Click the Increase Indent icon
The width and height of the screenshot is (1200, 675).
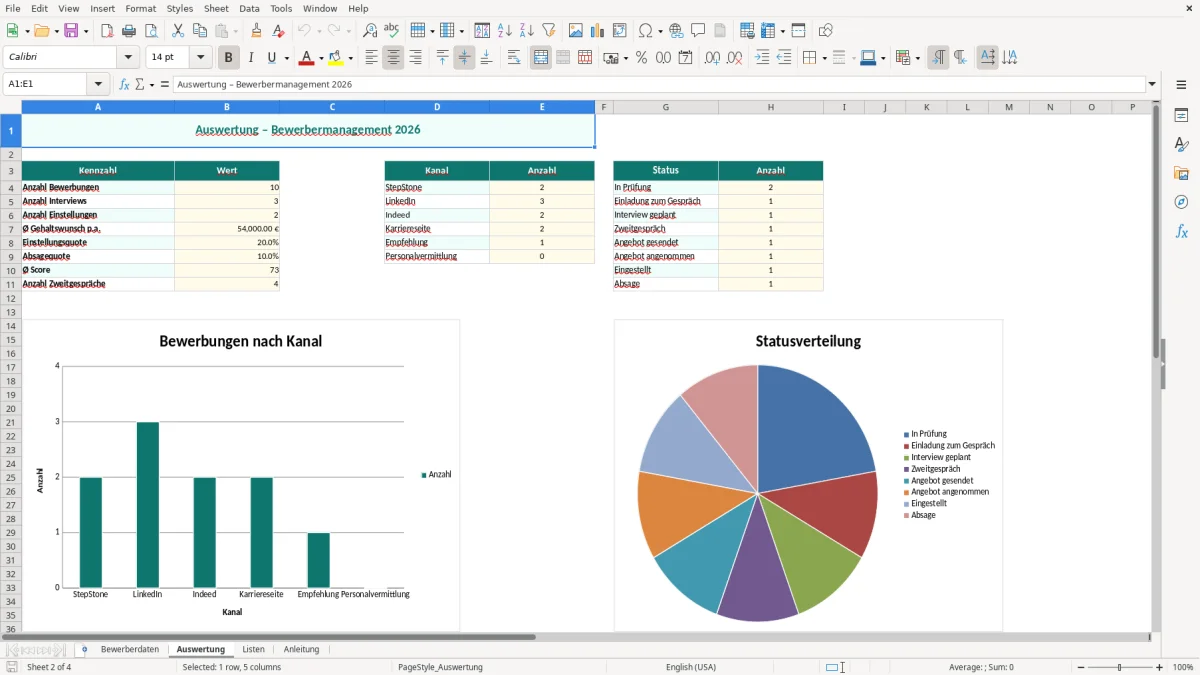coord(762,58)
